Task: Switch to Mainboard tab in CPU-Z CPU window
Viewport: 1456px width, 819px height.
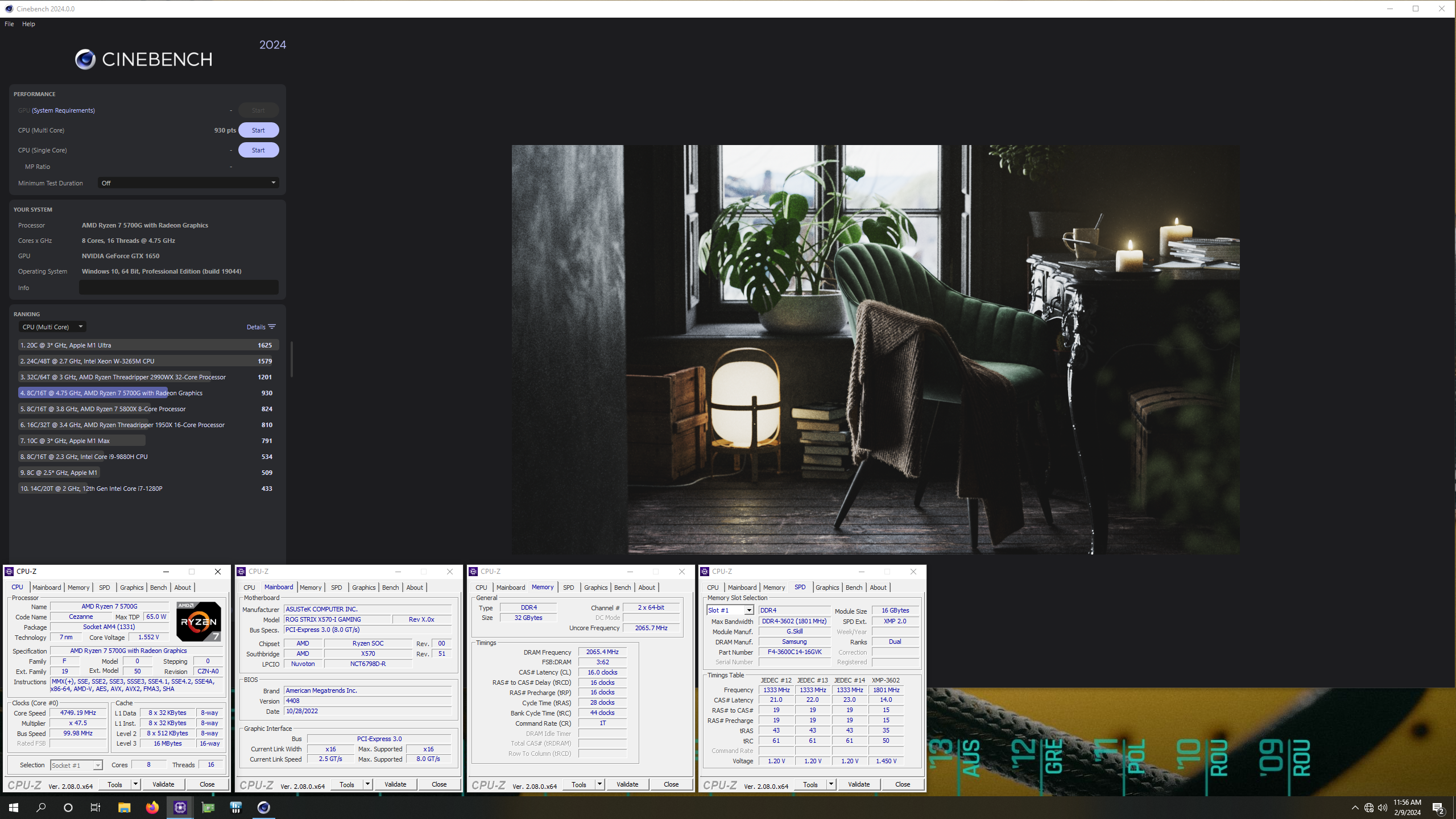Action: (x=47, y=588)
